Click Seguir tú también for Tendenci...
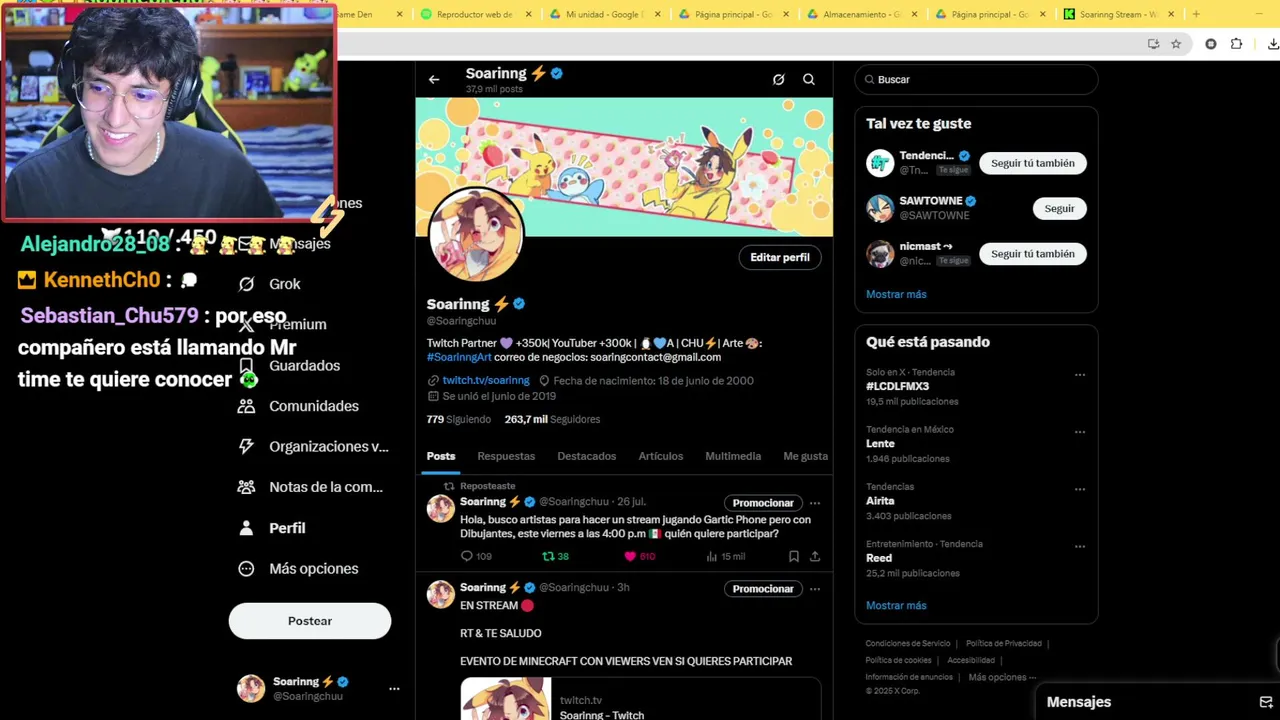The height and width of the screenshot is (720, 1280). pos(1033,163)
